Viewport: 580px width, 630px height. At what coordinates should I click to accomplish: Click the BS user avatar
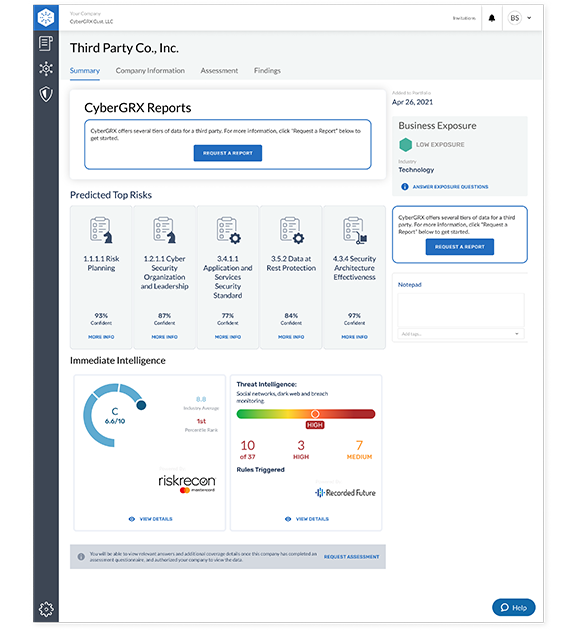click(515, 18)
